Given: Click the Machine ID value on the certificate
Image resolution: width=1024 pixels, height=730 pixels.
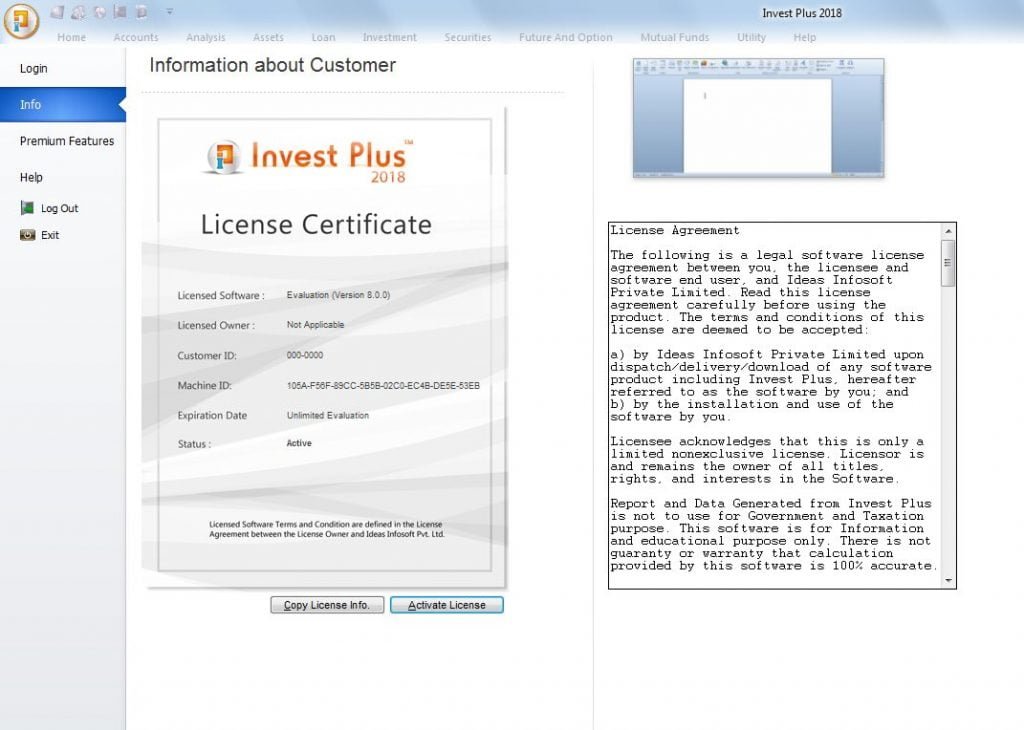Looking at the screenshot, I should click(x=383, y=386).
